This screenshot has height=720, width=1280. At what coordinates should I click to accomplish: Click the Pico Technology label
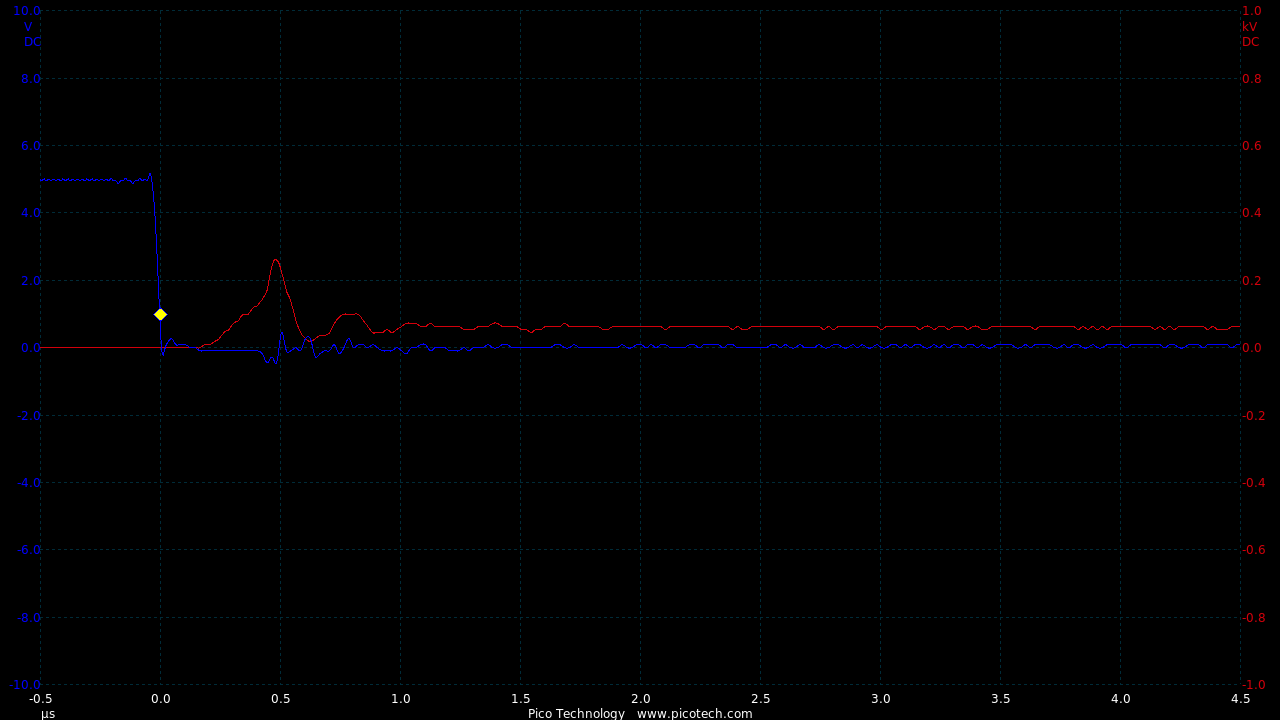pos(576,713)
